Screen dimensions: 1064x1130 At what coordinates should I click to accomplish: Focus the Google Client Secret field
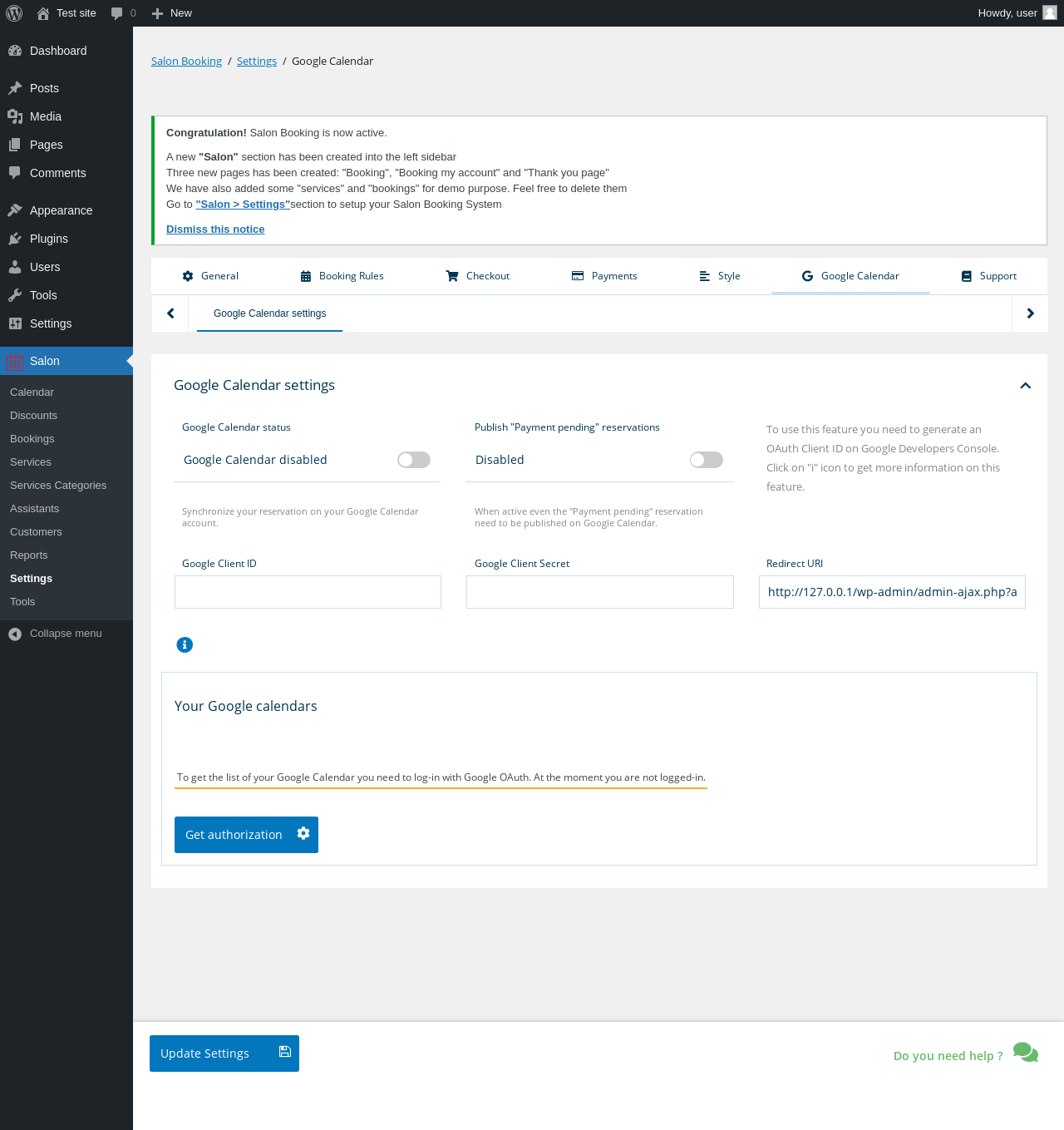[600, 592]
